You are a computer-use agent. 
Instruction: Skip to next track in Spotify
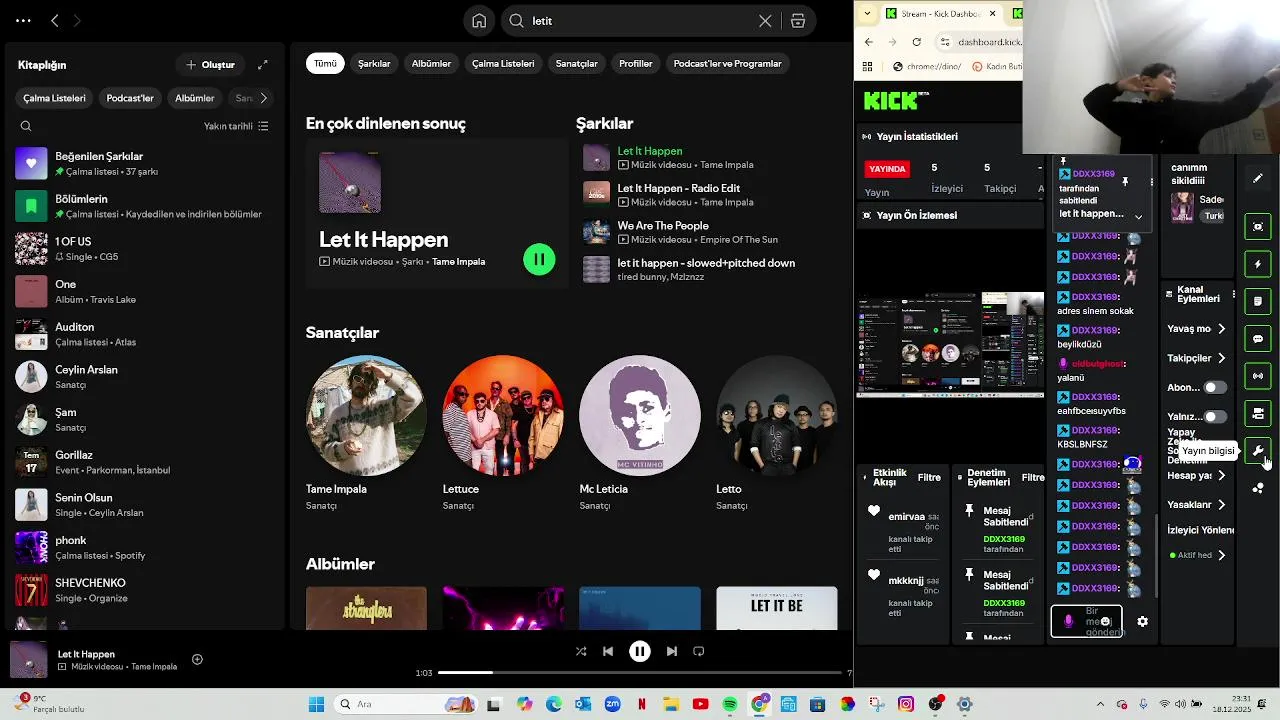(672, 651)
